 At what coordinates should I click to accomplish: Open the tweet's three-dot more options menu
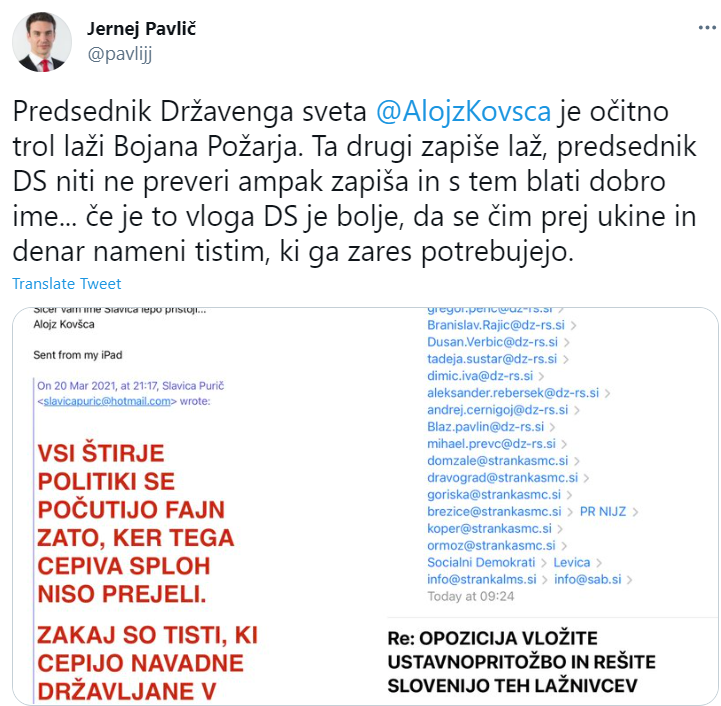[707, 28]
